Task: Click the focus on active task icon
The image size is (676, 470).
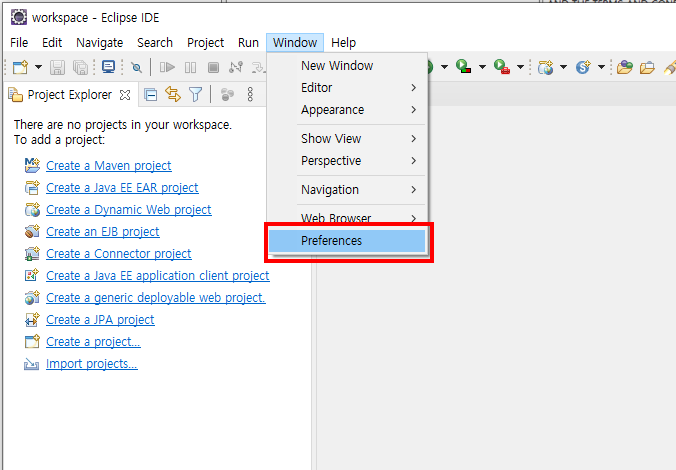Action: point(227,94)
